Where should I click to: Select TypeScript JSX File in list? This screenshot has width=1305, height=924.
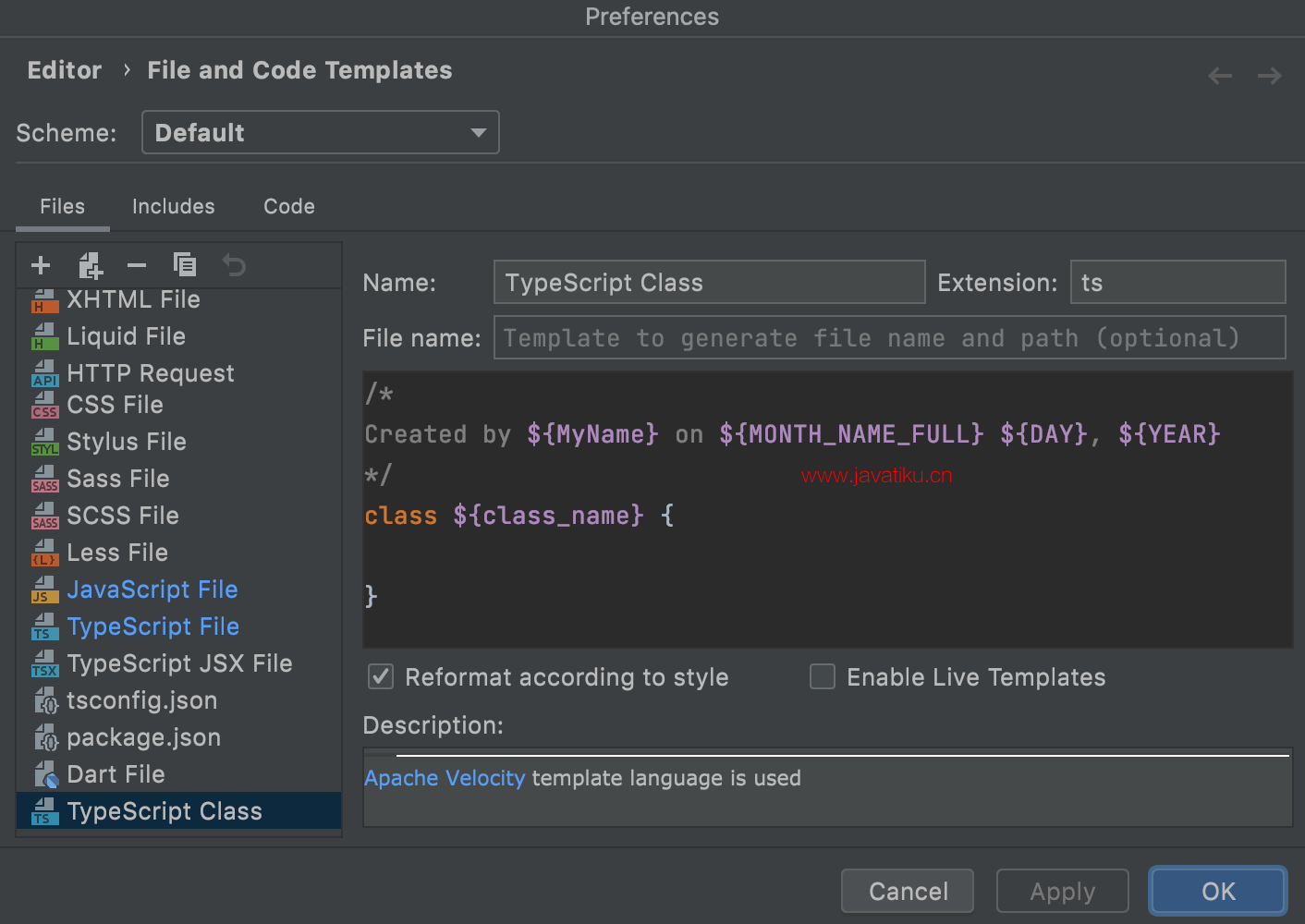tap(179, 664)
